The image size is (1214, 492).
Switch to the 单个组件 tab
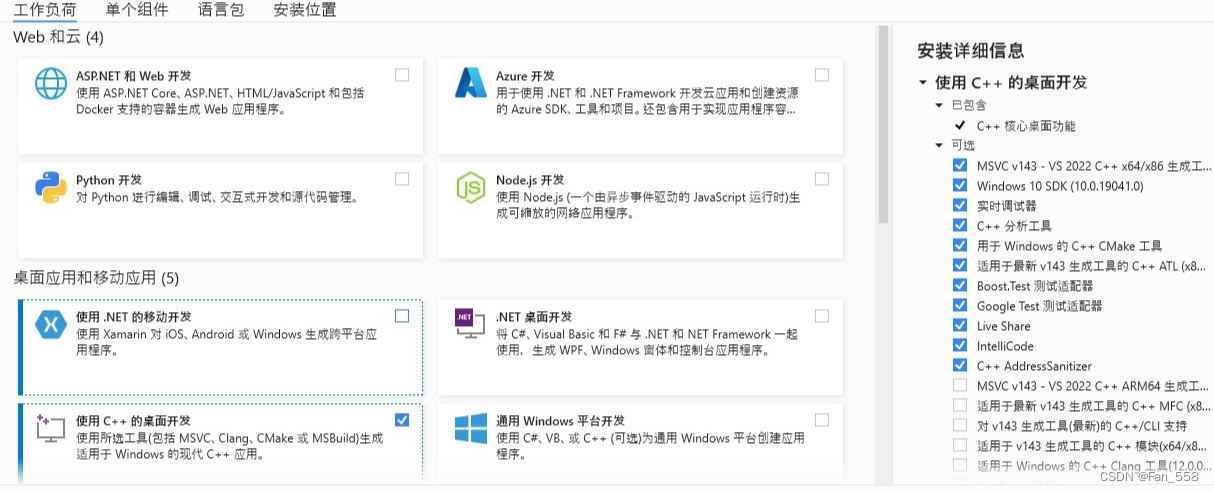coord(137,10)
